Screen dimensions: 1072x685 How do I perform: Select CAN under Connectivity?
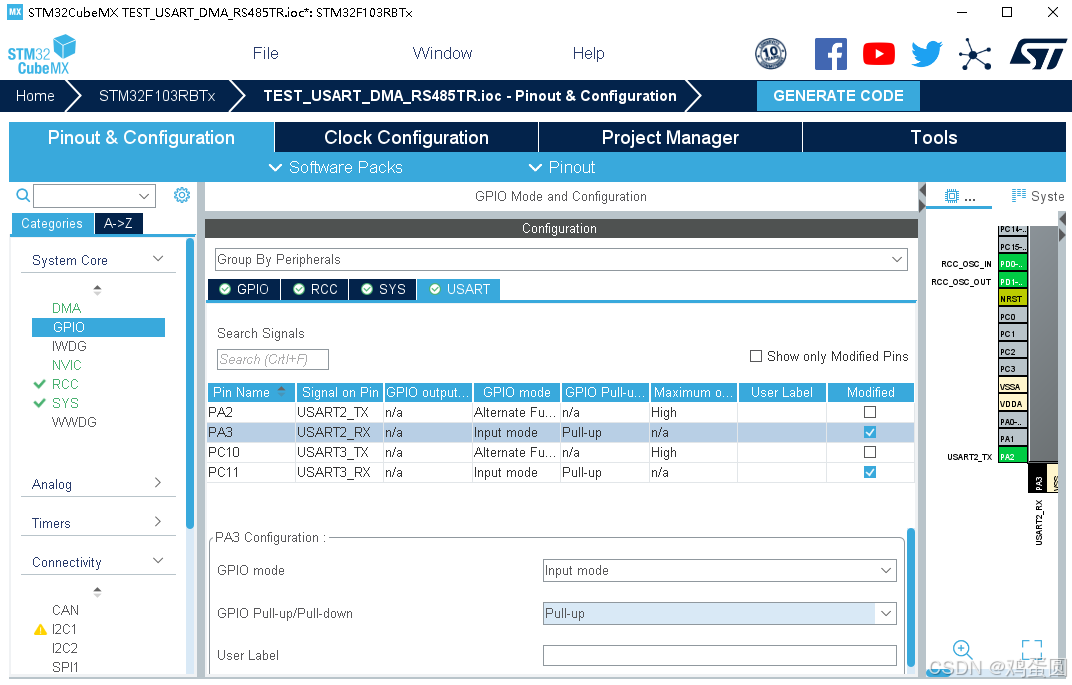65,610
